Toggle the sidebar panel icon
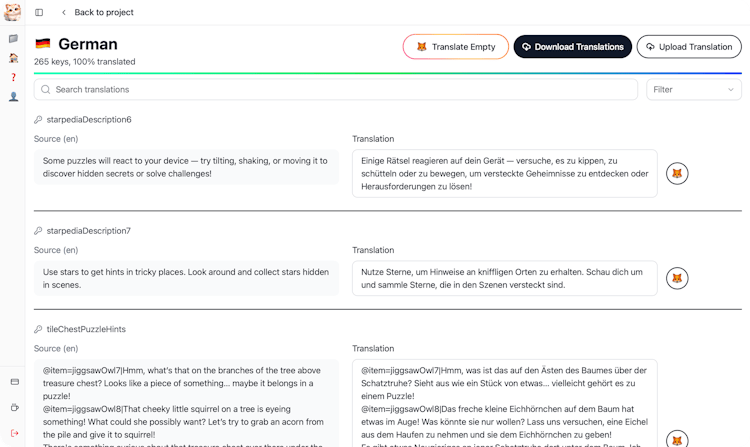This screenshot has width=750, height=447. pyautogui.click(x=39, y=13)
